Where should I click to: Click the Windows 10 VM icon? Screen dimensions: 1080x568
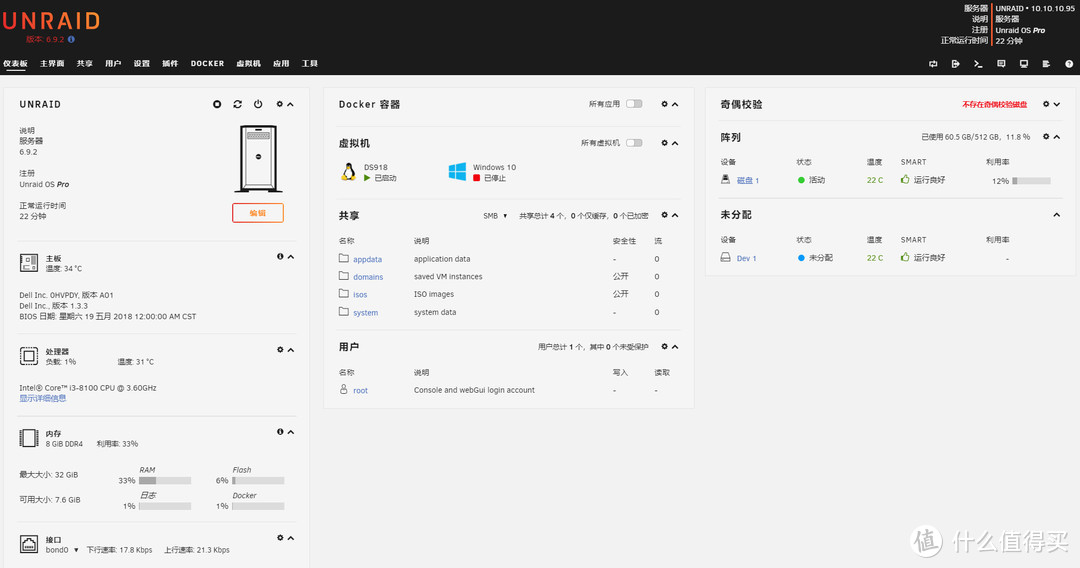[x=457, y=171]
